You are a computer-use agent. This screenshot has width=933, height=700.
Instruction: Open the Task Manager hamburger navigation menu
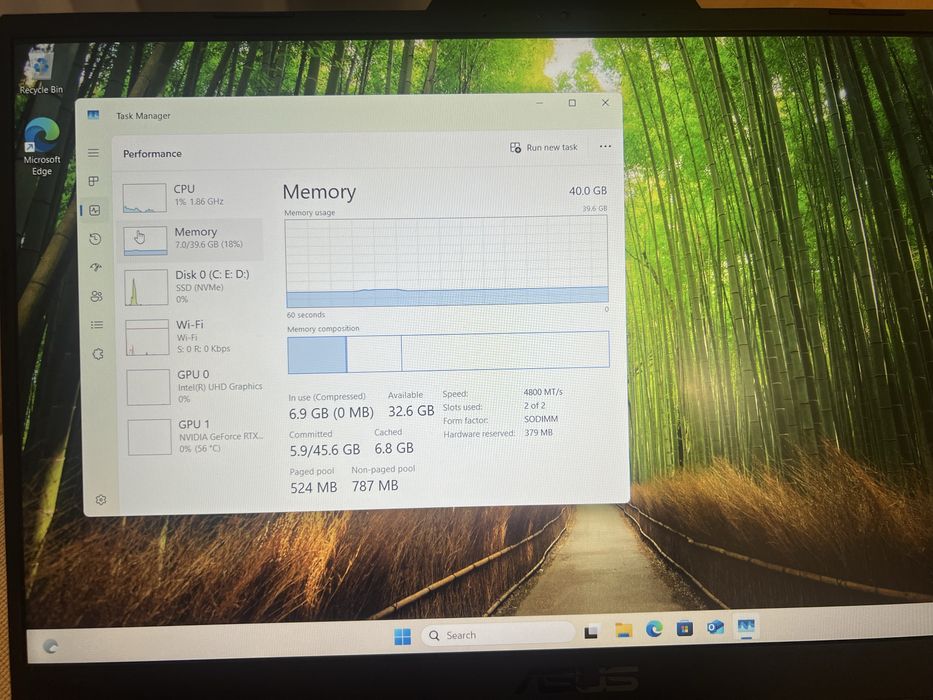pyautogui.click(x=93, y=153)
